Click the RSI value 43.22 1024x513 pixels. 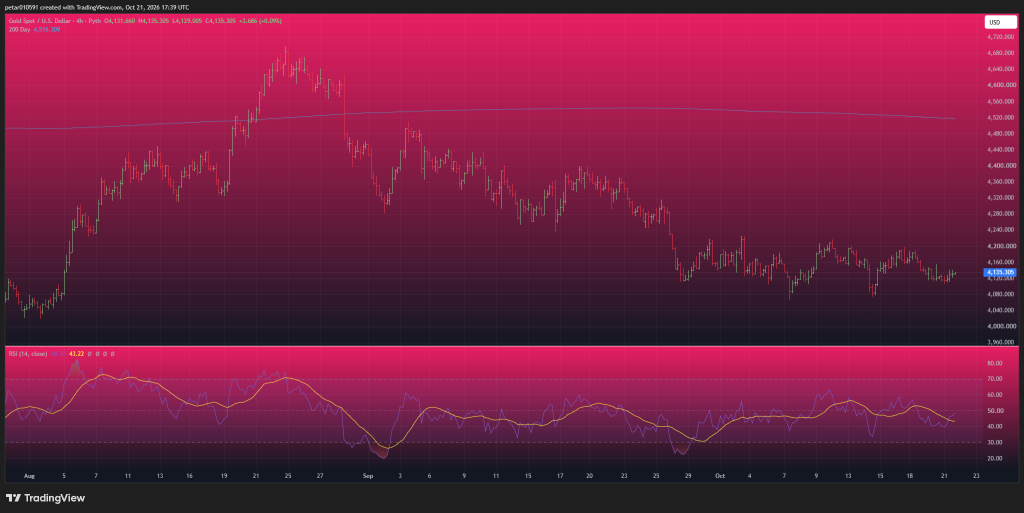(x=77, y=354)
